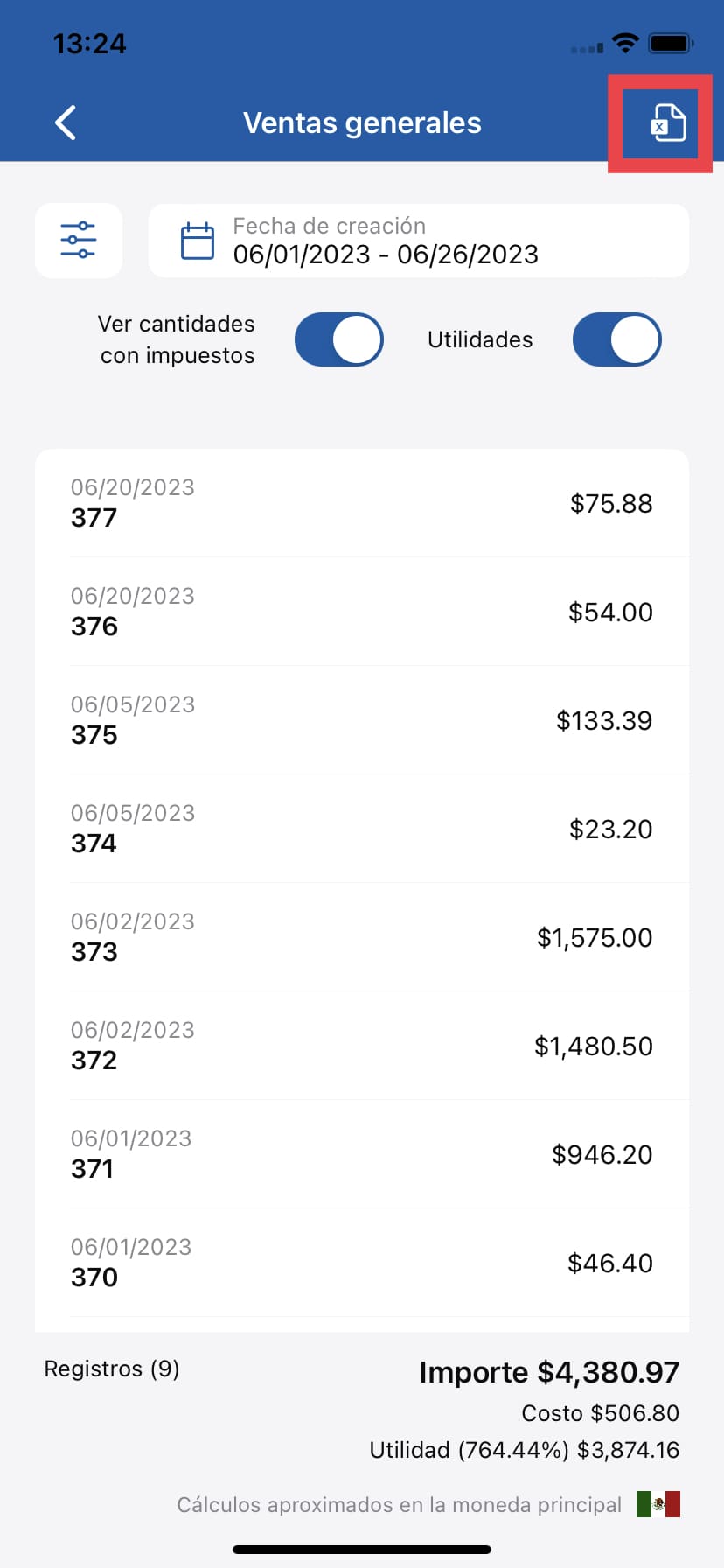The image size is (724, 1568).
Task: Open sale 372 for $1,480.50
Action: (362, 1046)
